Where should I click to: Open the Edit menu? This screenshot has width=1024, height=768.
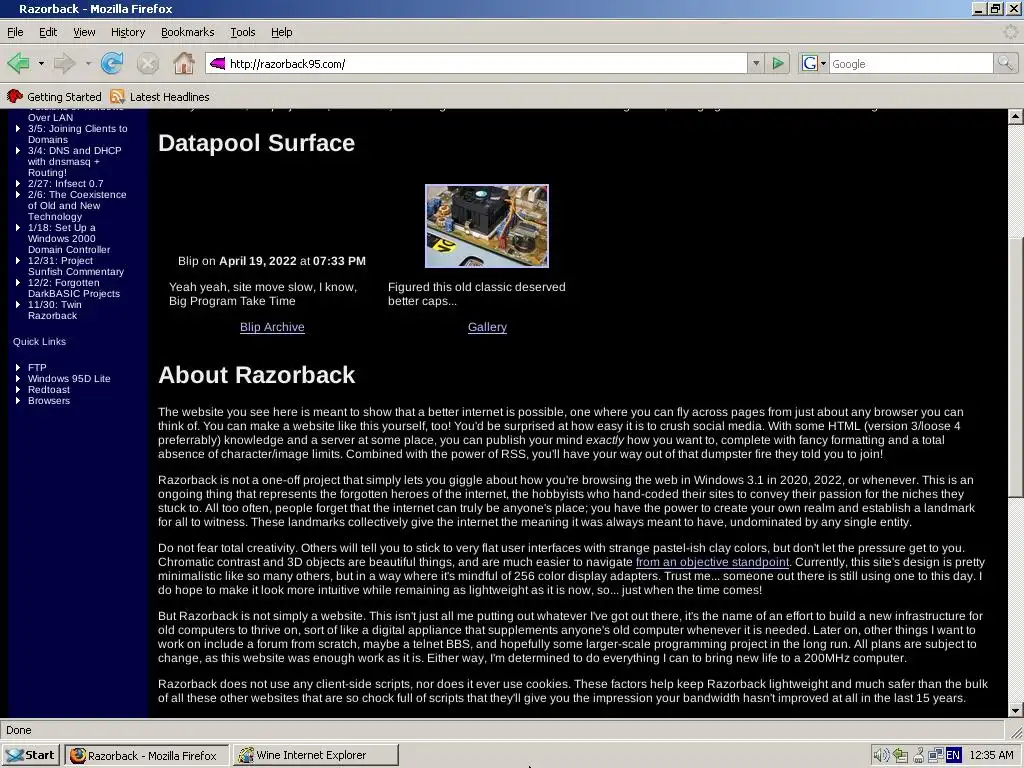tap(48, 32)
